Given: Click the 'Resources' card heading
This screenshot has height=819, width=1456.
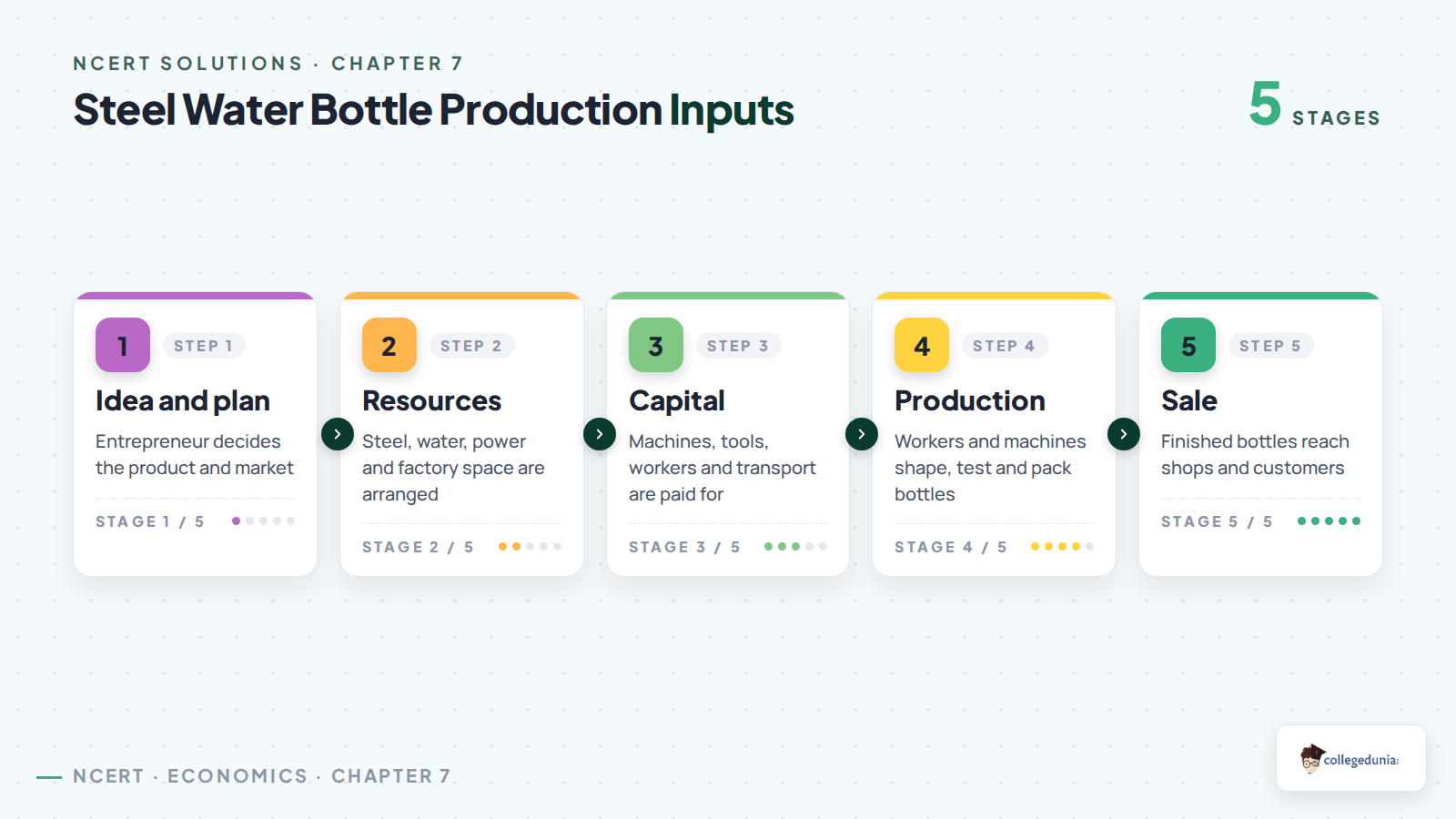Looking at the screenshot, I should click(x=432, y=401).
